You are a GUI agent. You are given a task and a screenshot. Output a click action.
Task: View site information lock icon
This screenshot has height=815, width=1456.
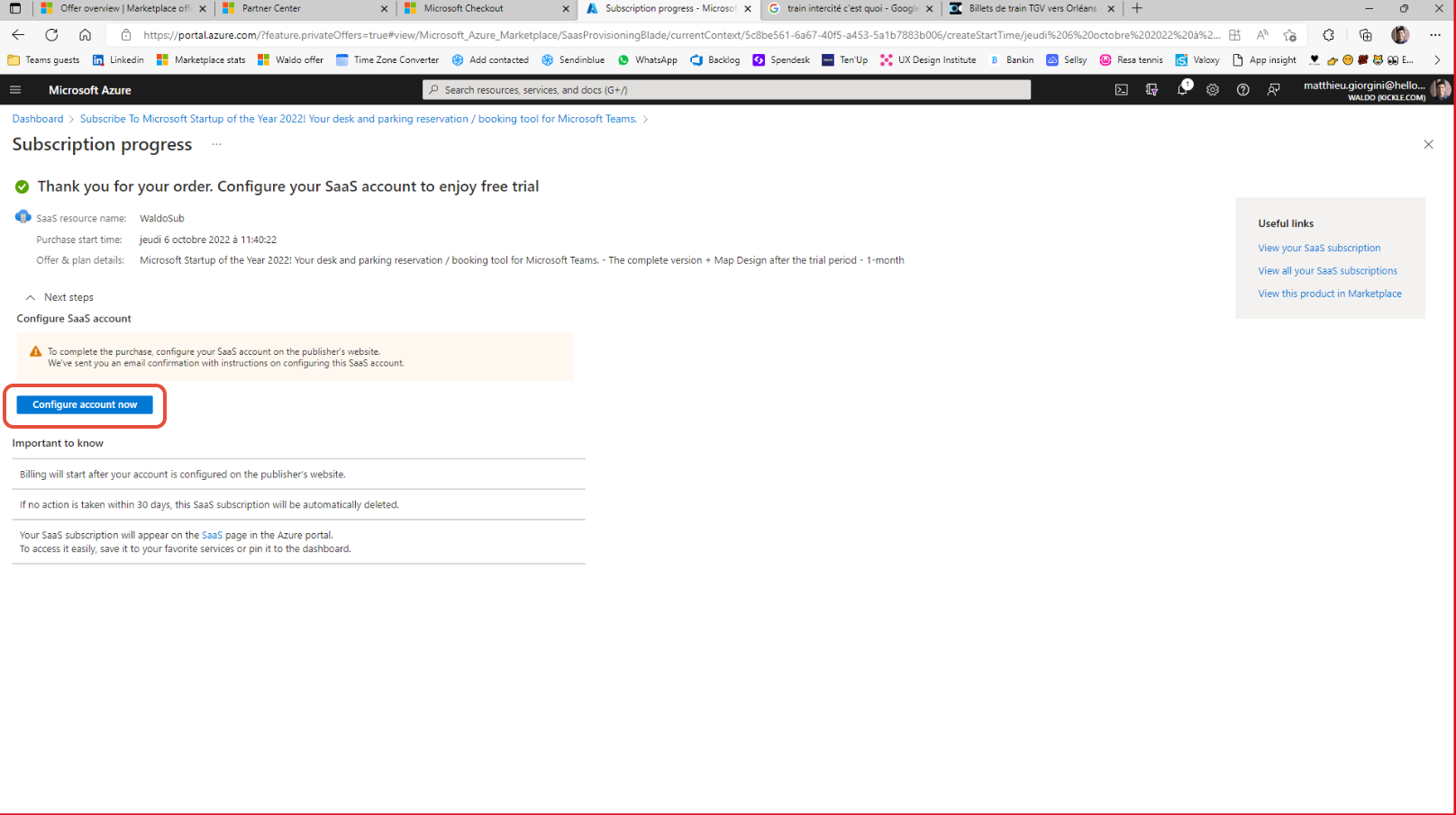126,35
